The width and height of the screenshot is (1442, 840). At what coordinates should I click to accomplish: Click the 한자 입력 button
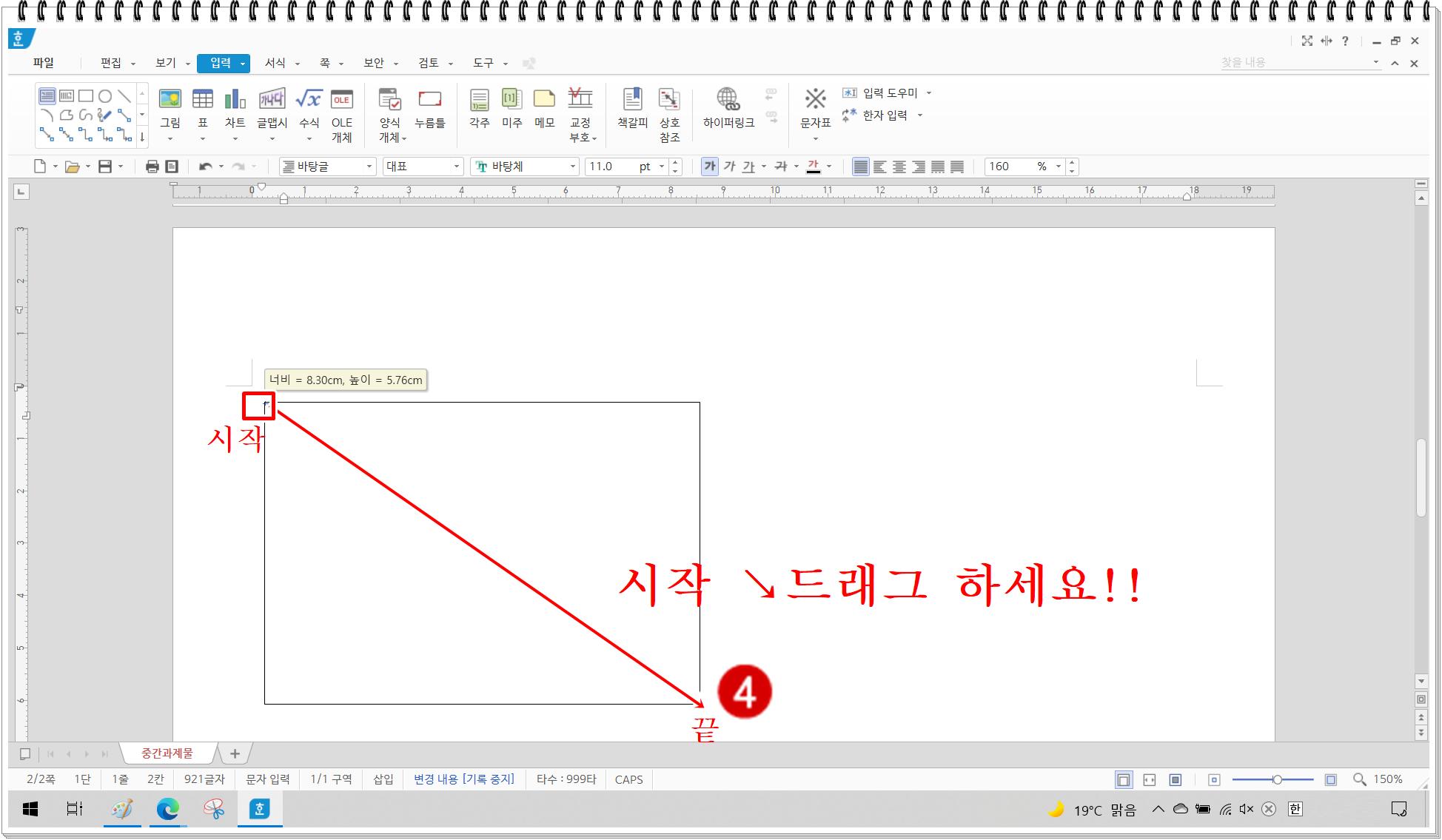(876, 115)
